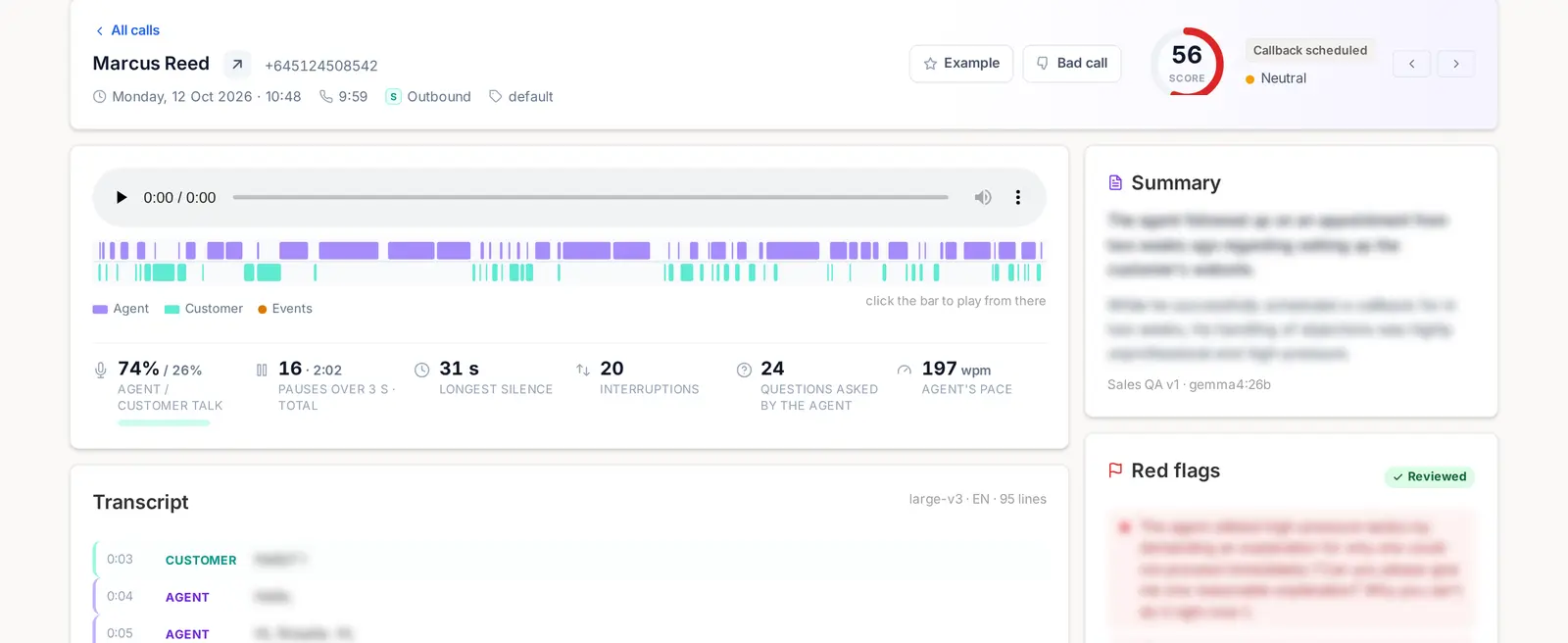Select transcript line at 0:03 CUSTOMER
This screenshot has height=643, width=1568.
[569, 560]
